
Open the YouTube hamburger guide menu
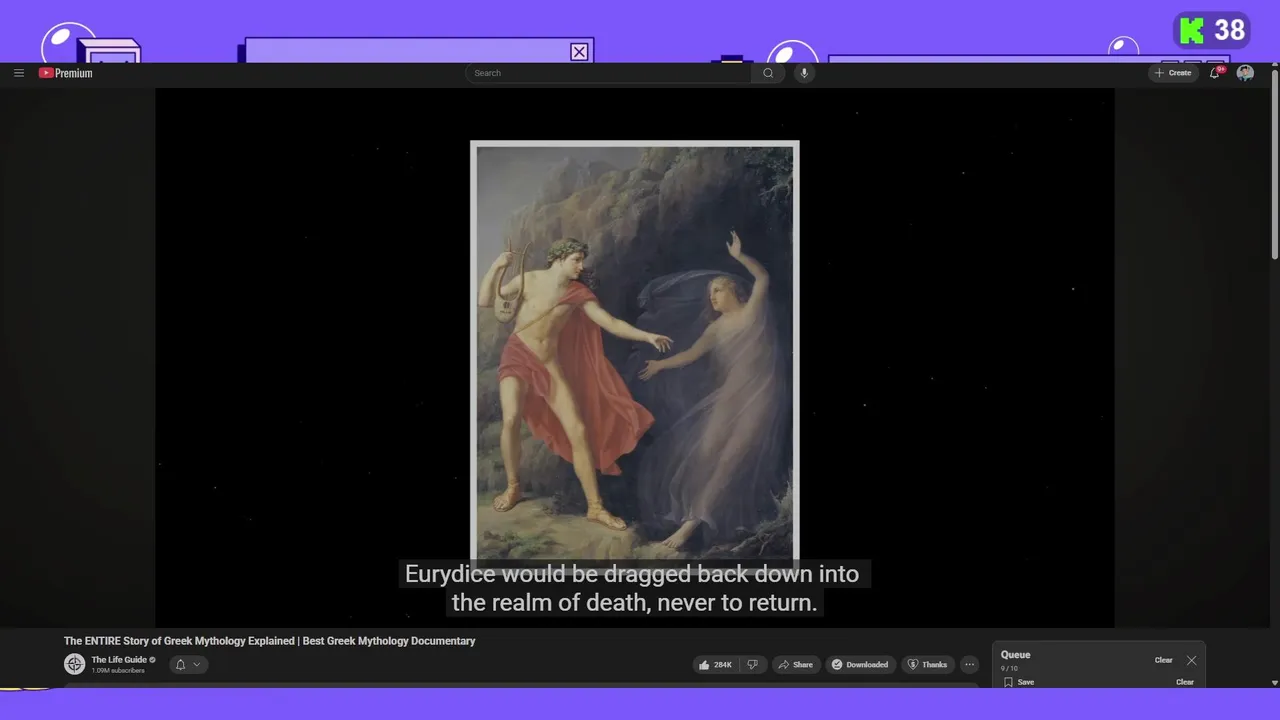point(19,73)
